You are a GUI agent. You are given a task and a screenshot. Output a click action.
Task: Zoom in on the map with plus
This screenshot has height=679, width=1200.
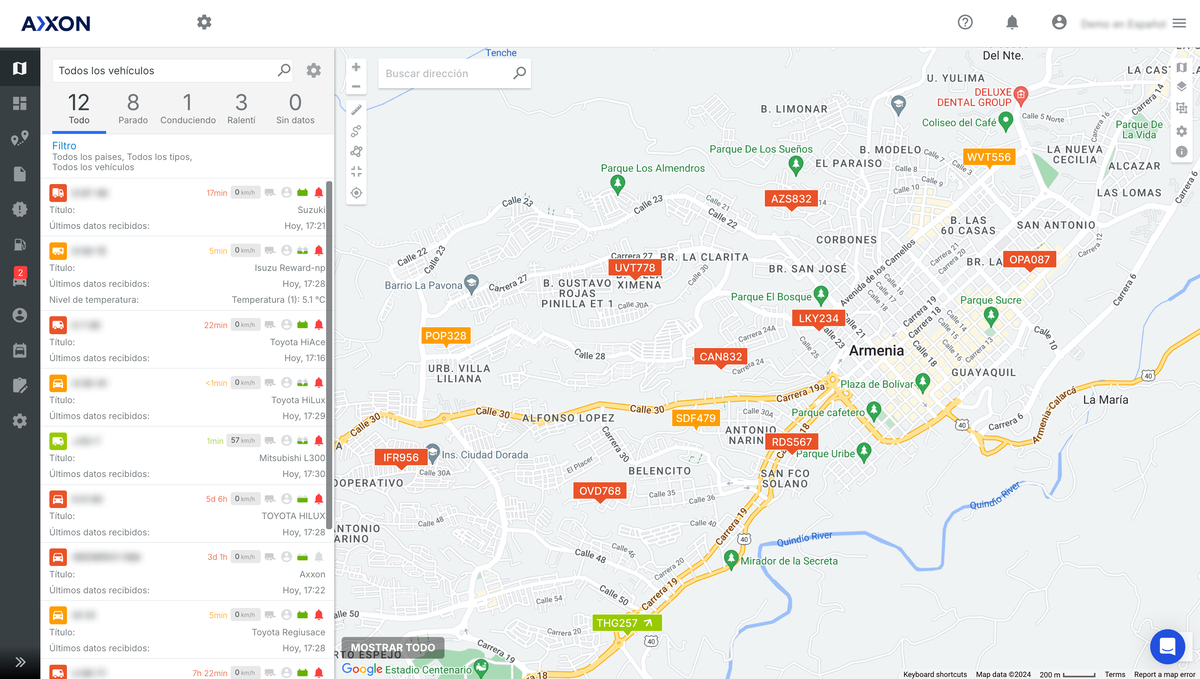click(356, 67)
